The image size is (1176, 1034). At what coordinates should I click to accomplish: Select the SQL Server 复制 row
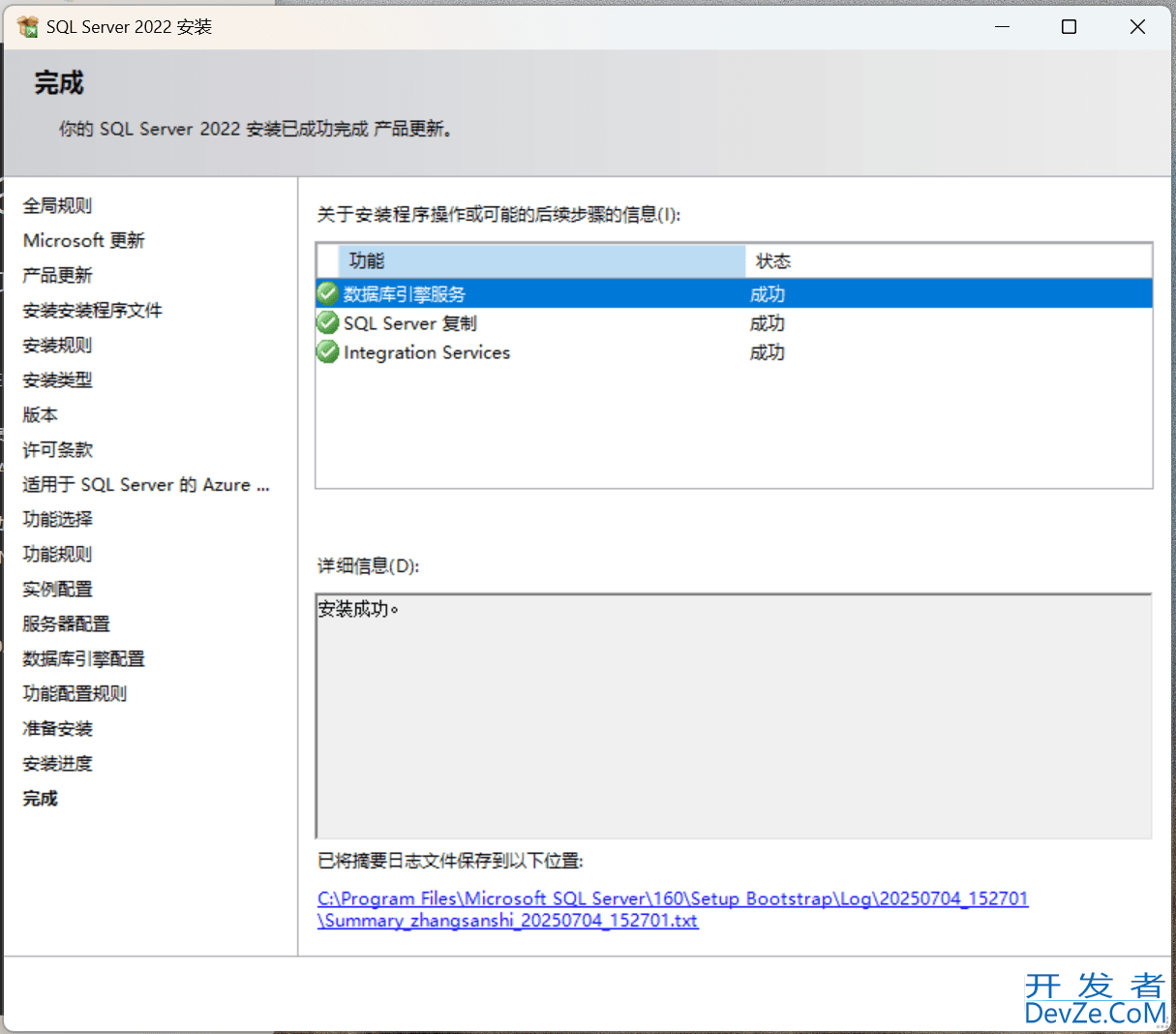click(x=734, y=322)
